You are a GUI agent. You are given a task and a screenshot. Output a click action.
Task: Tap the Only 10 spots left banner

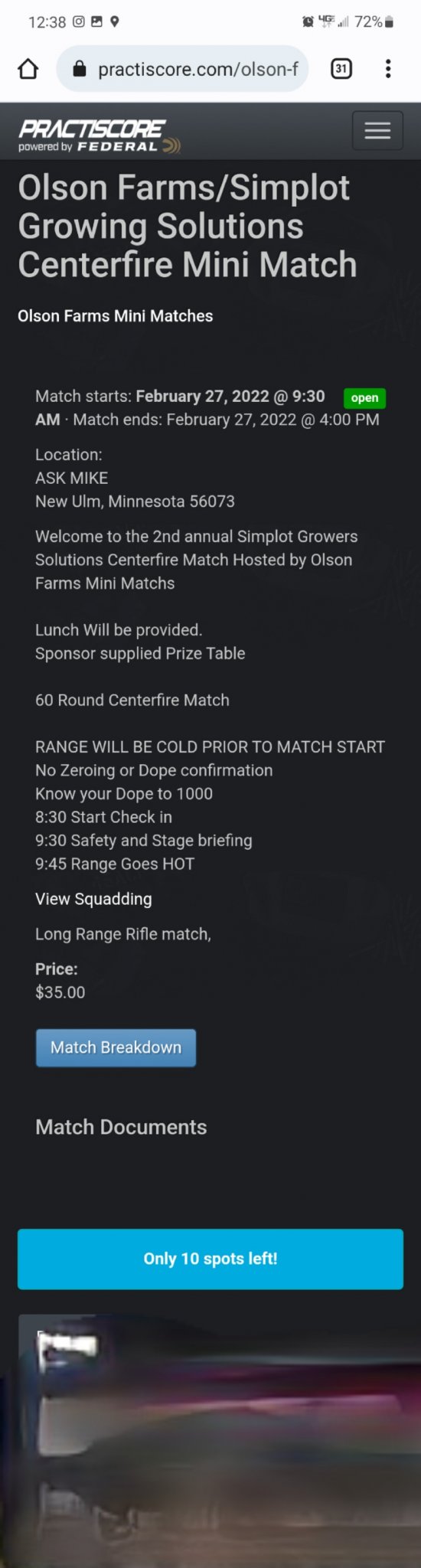[210, 1259]
